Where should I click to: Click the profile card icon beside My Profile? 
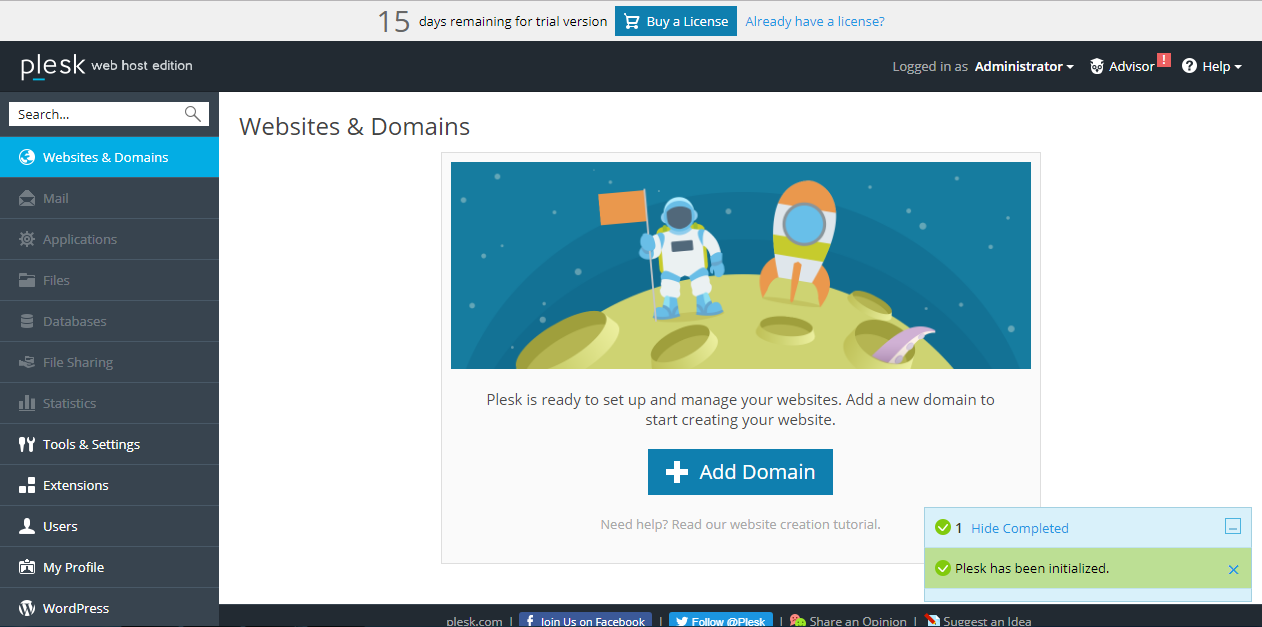(x=27, y=567)
